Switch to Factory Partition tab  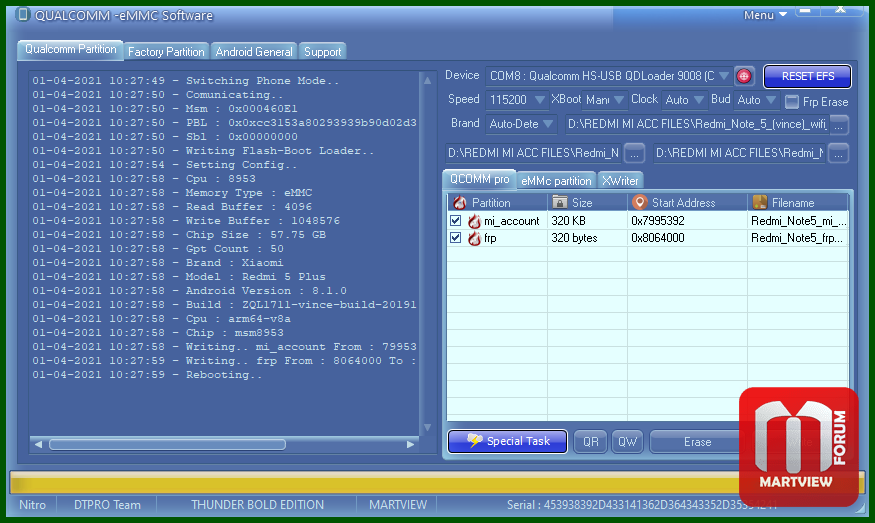click(166, 52)
